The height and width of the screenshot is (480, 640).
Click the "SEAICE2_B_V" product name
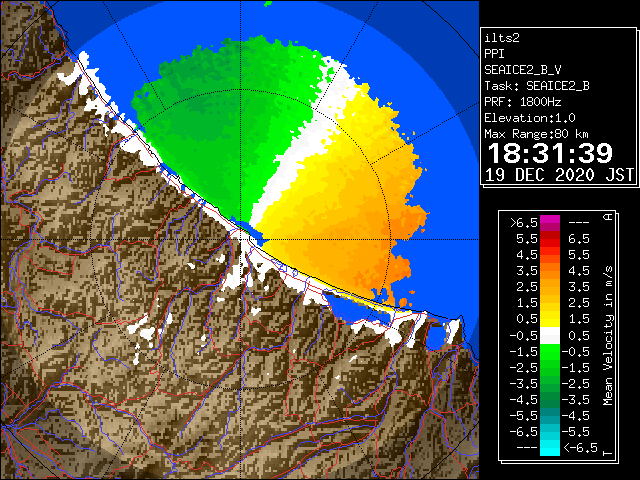pos(523,70)
